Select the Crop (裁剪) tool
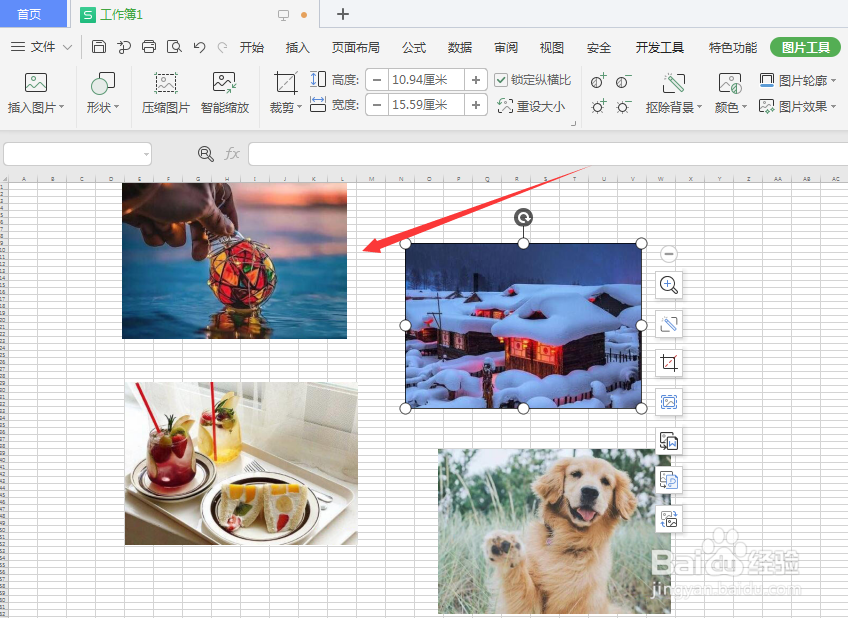Image resolution: width=848 pixels, height=618 pixels. point(285,83)
